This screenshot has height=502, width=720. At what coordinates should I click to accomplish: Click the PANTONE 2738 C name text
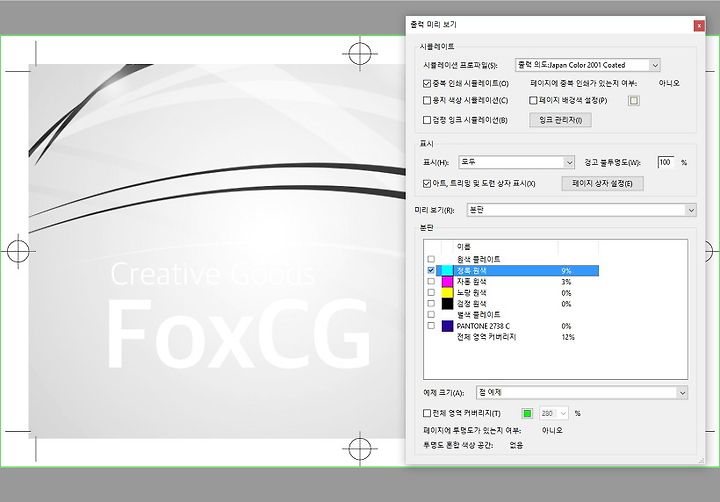coord(483,326)
